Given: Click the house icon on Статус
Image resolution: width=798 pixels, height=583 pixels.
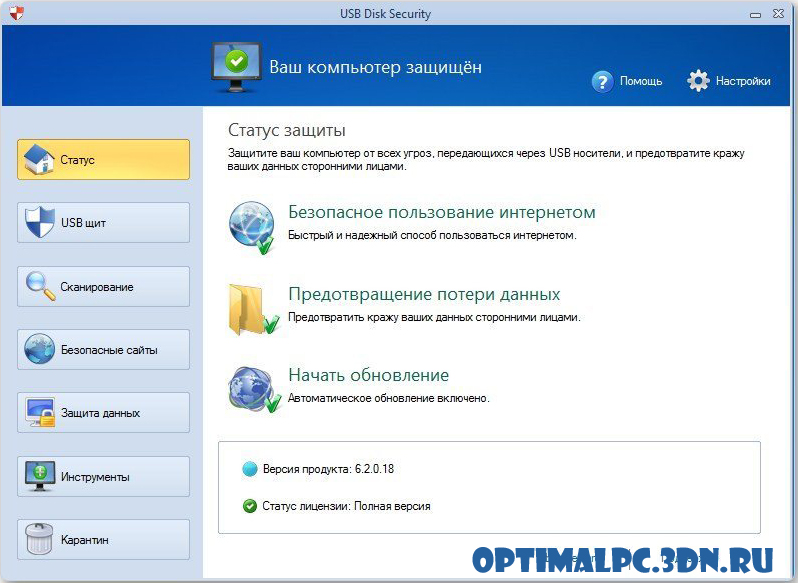Looking at the screenshot, I should click(x=39, y=159).
